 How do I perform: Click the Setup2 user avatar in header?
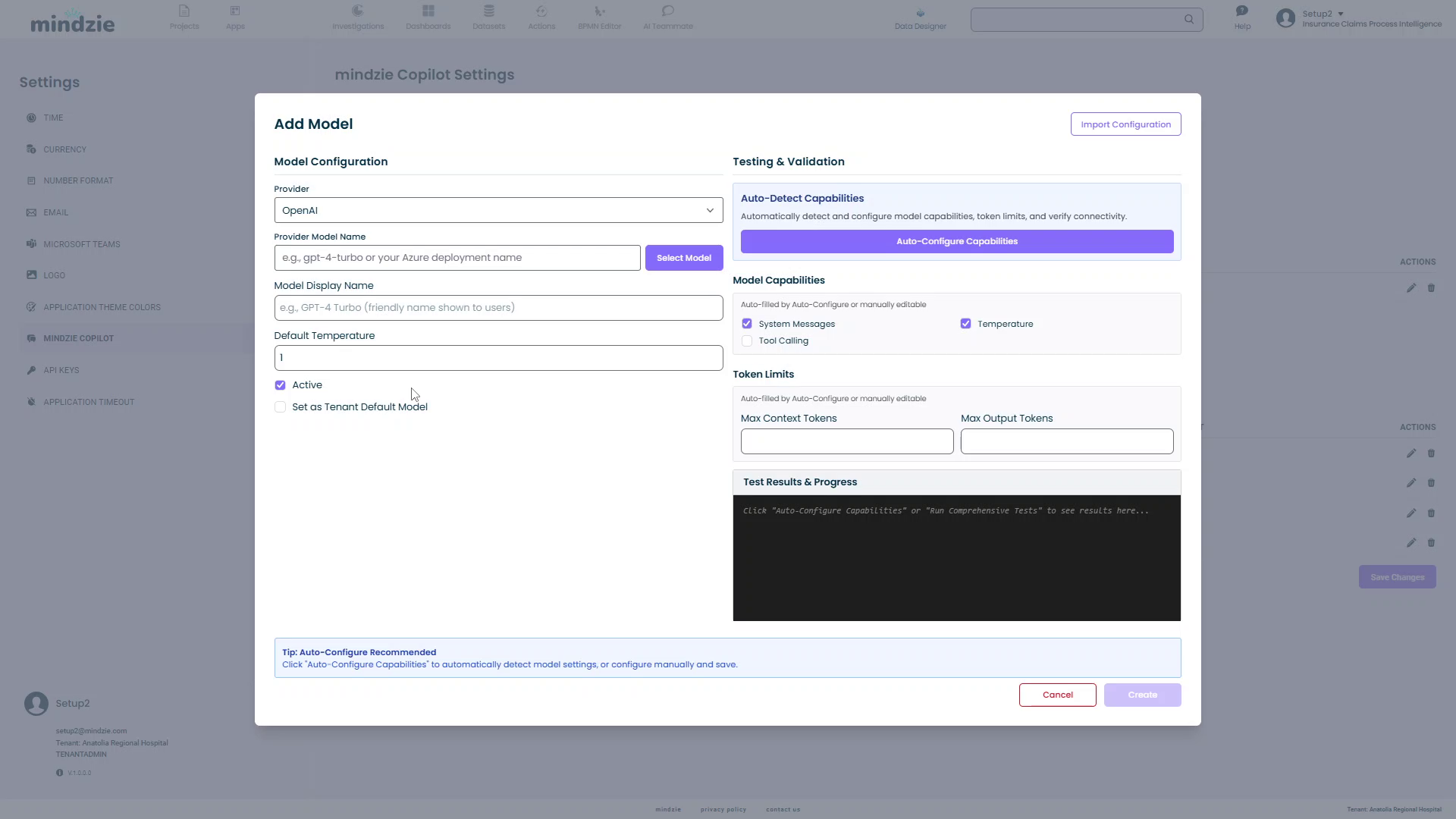click(1285, 18)
